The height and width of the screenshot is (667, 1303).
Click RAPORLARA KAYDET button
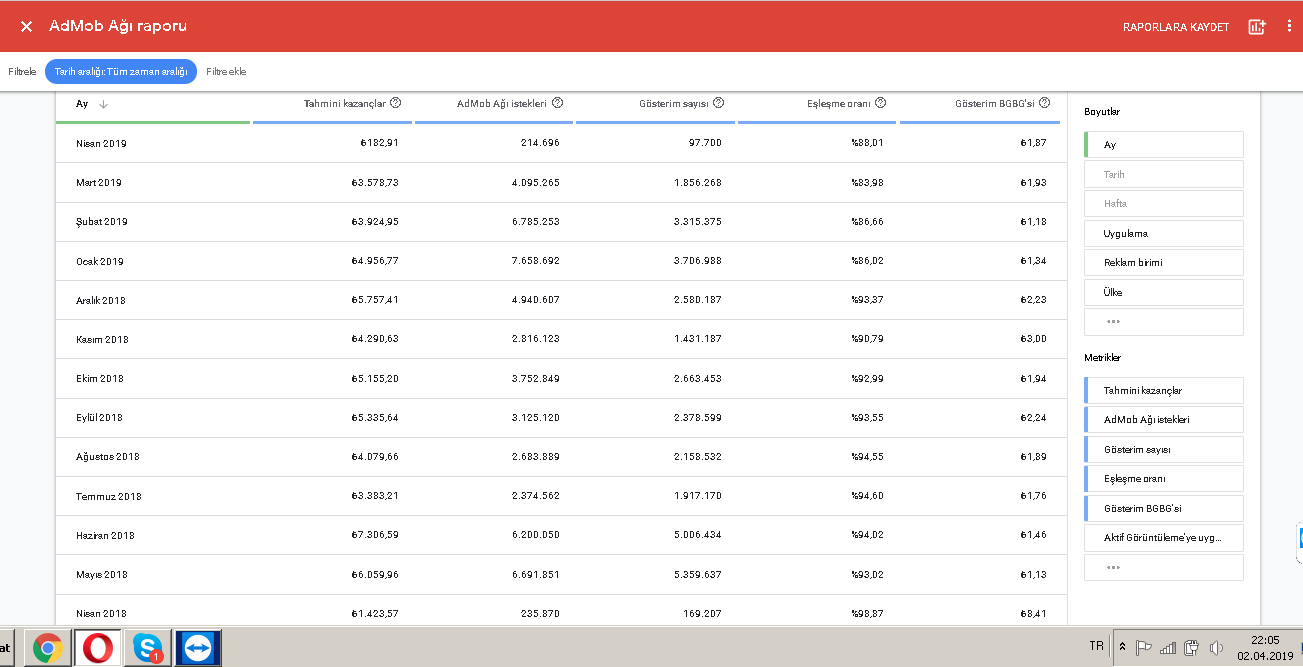[x=1176, y=27]
